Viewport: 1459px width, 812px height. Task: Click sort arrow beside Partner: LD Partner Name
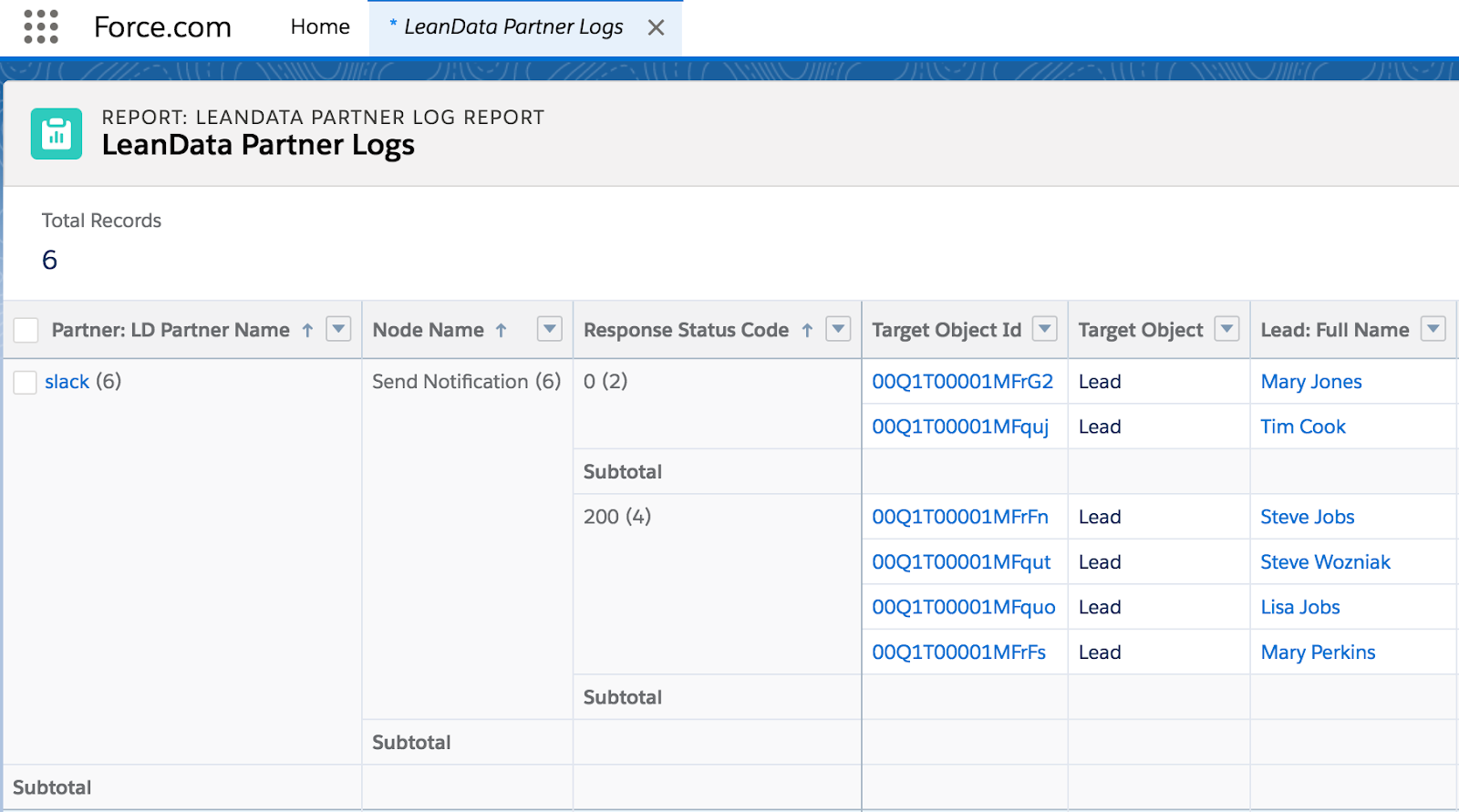[x=308, y=331]
